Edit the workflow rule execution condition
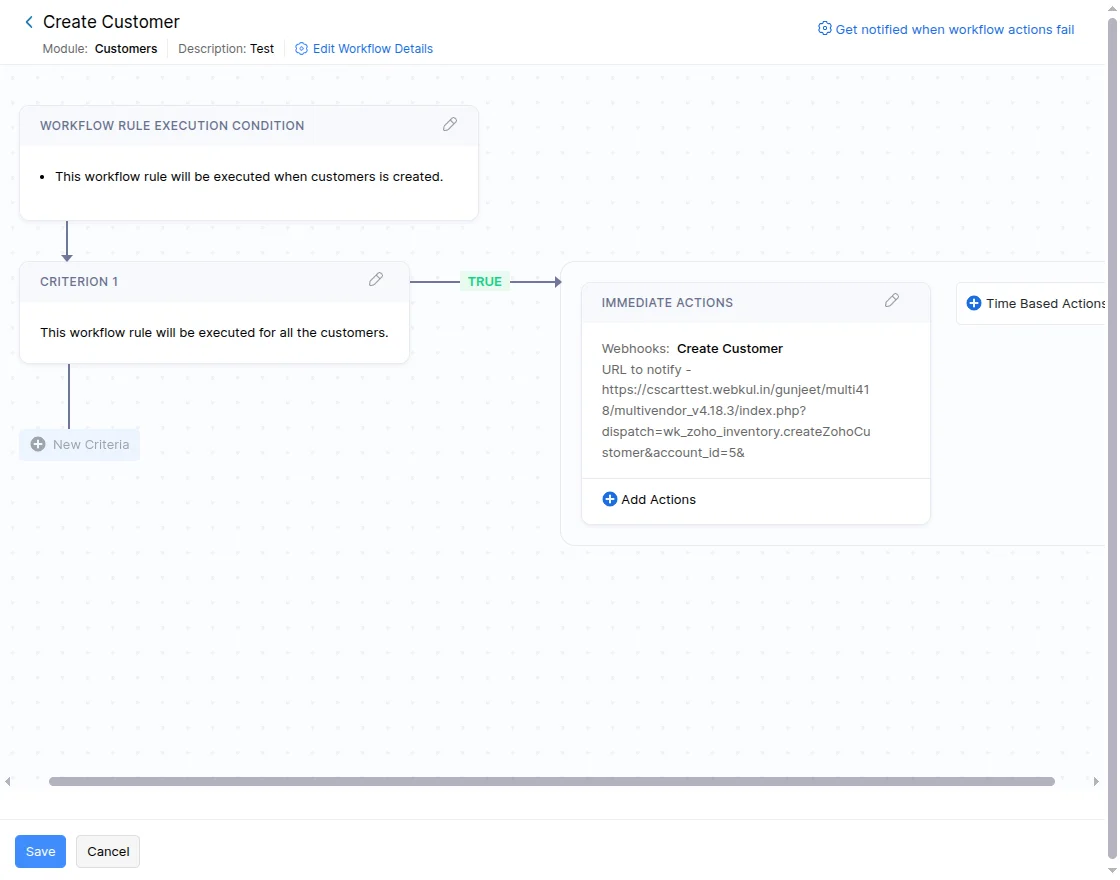1120x880 pixels. click(x=450, y=125)
